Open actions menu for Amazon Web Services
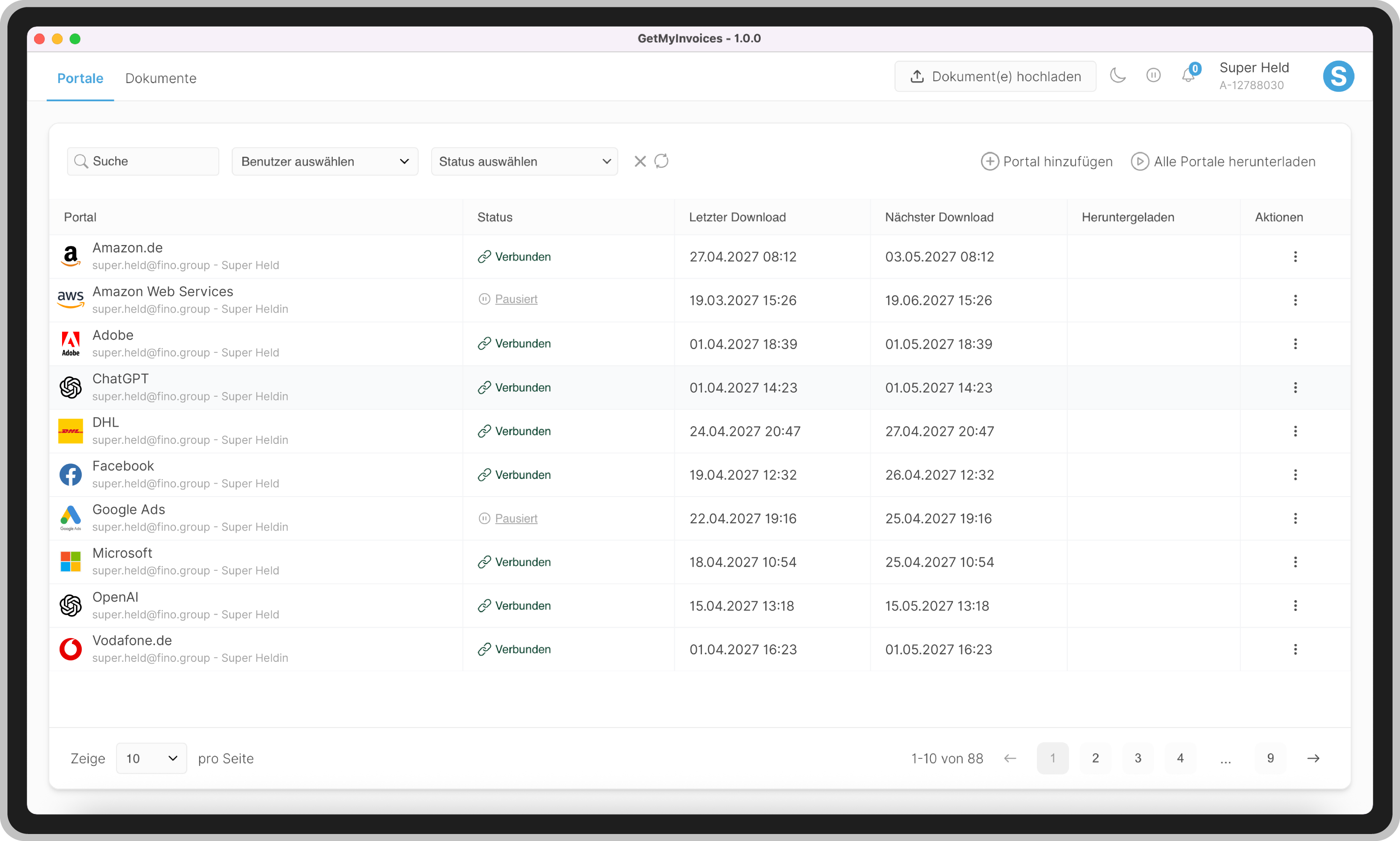The image size is (1400, 841). 1295,301
